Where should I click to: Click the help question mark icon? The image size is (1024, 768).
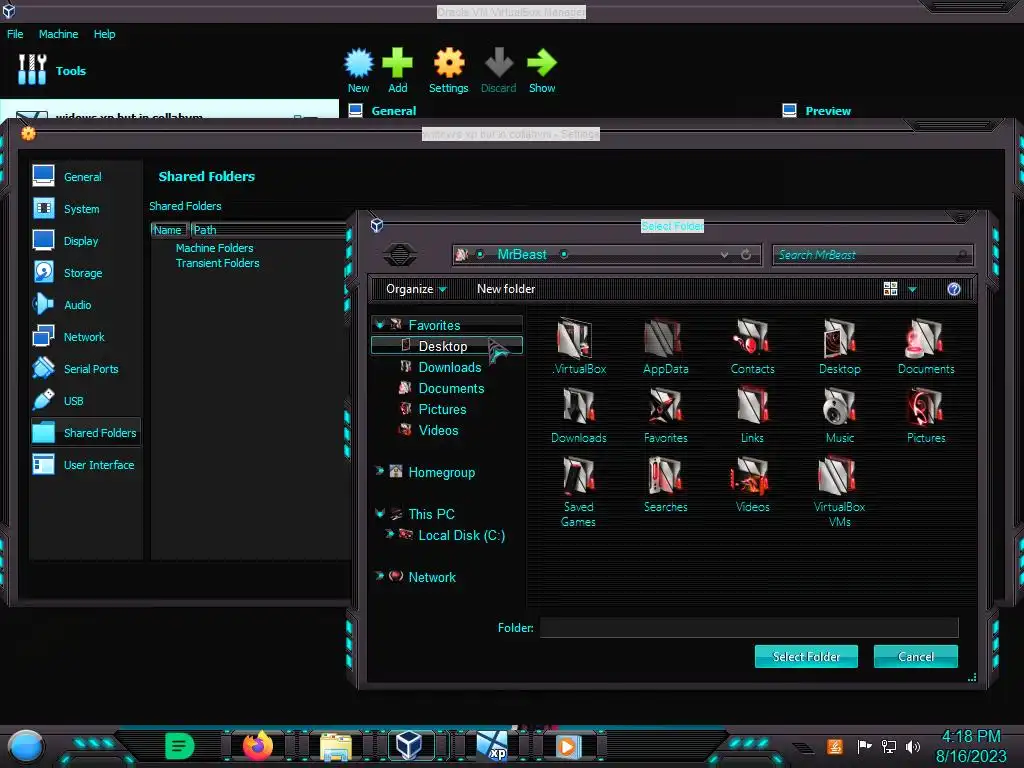pyautogui.click(x=953, y=289)
